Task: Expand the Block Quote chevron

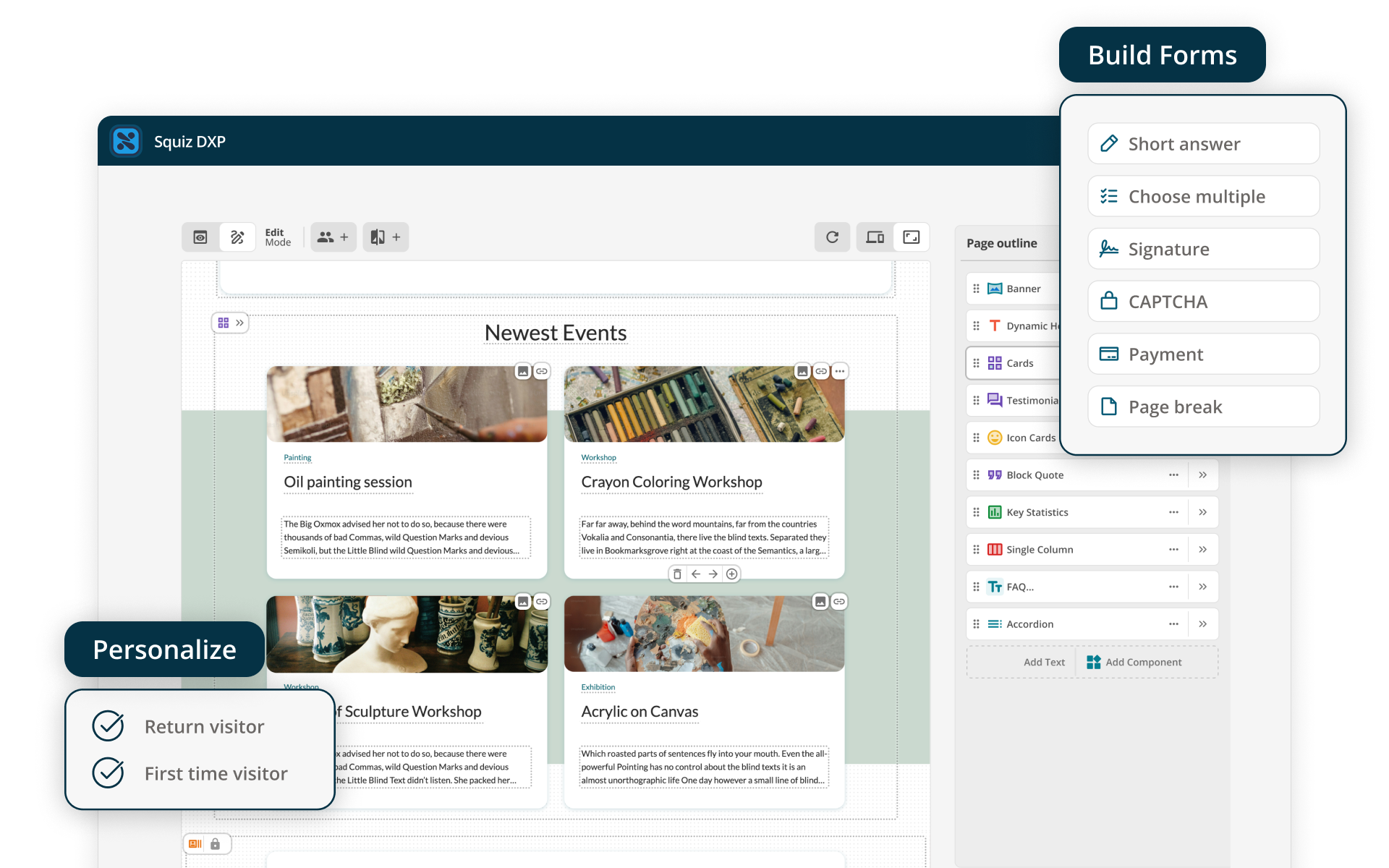Action: coord(1202,475)
